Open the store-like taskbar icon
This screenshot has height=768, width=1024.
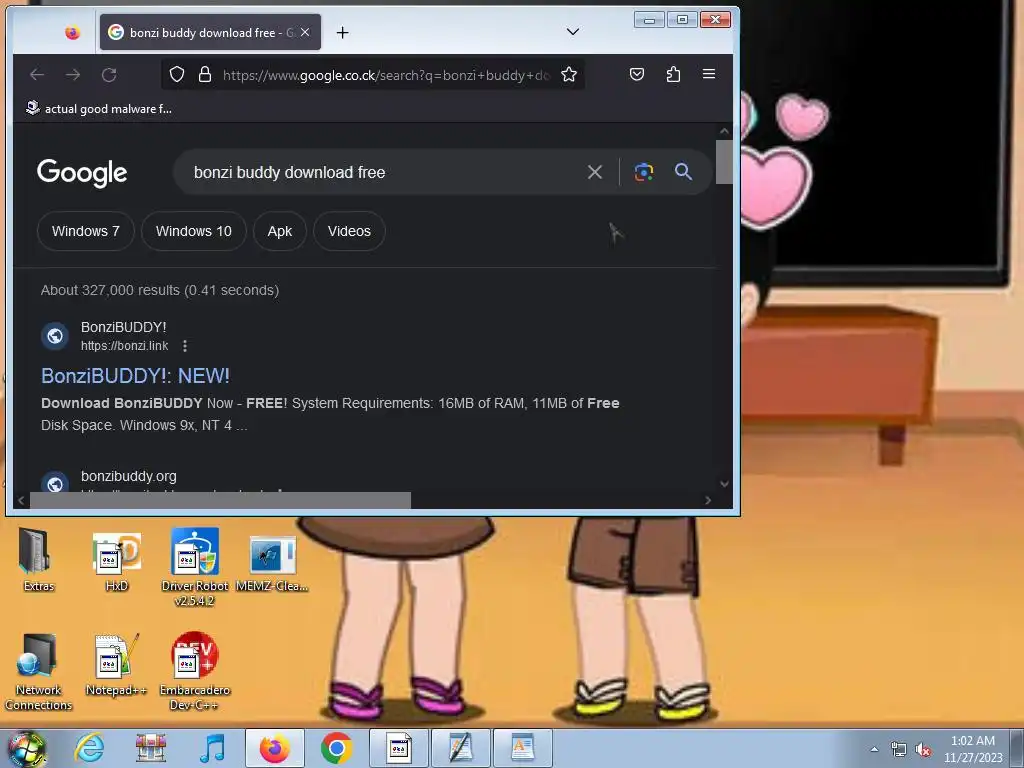pyautogui.click(x=151, y=748)
